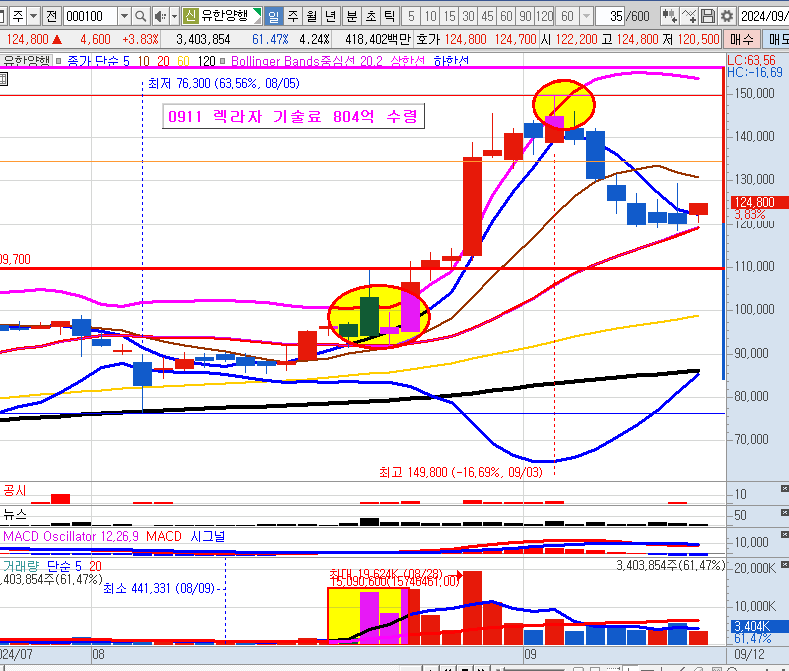
Task: Click the add line tool icon
Action: point(689,16)
